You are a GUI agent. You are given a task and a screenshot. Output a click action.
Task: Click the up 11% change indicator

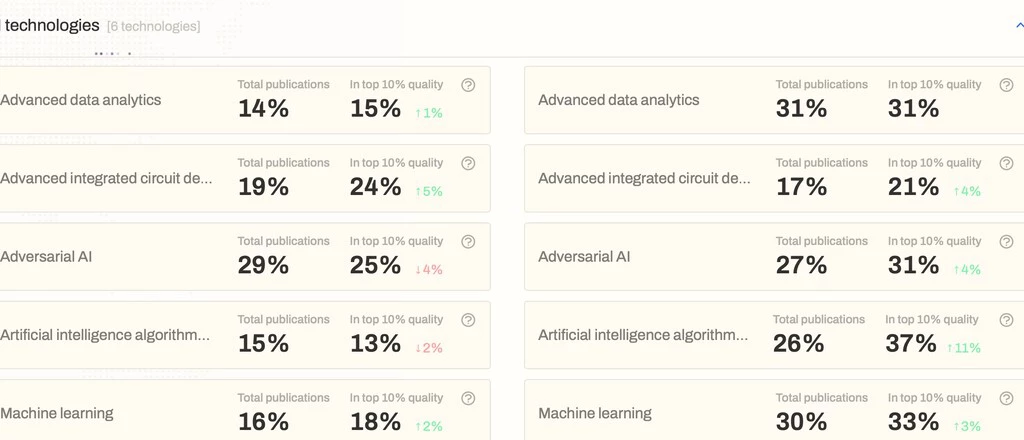pos(964,348)
